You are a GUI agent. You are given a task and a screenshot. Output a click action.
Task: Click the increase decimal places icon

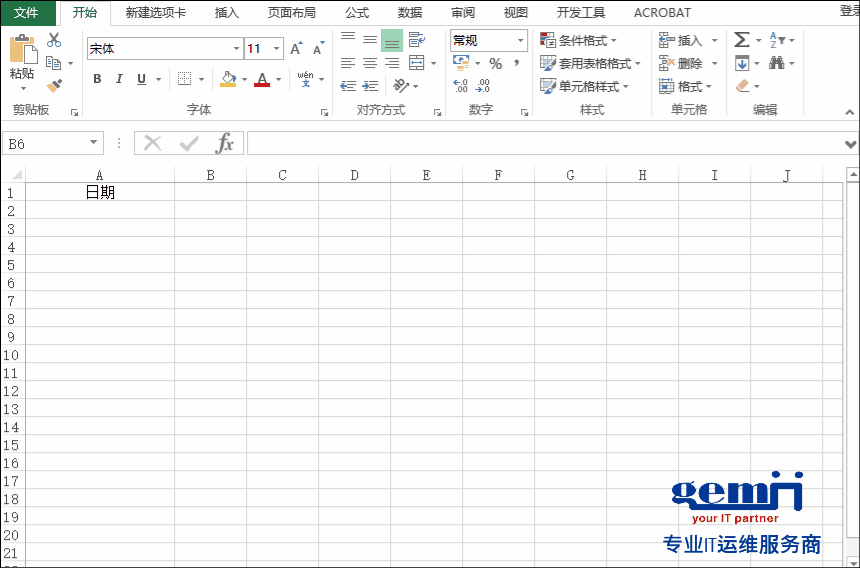point(460,86)
